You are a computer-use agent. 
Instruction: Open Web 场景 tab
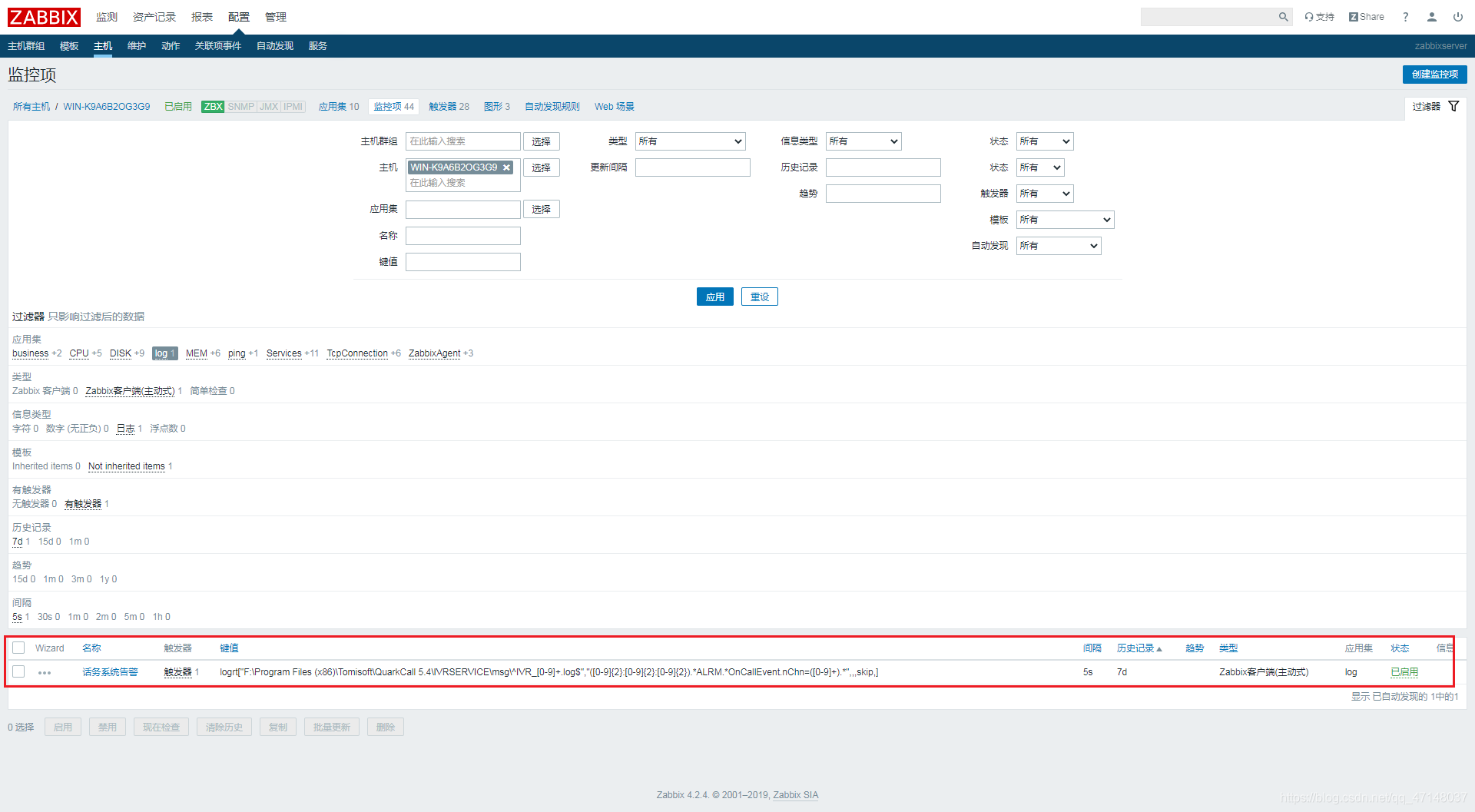coord(615,107)
